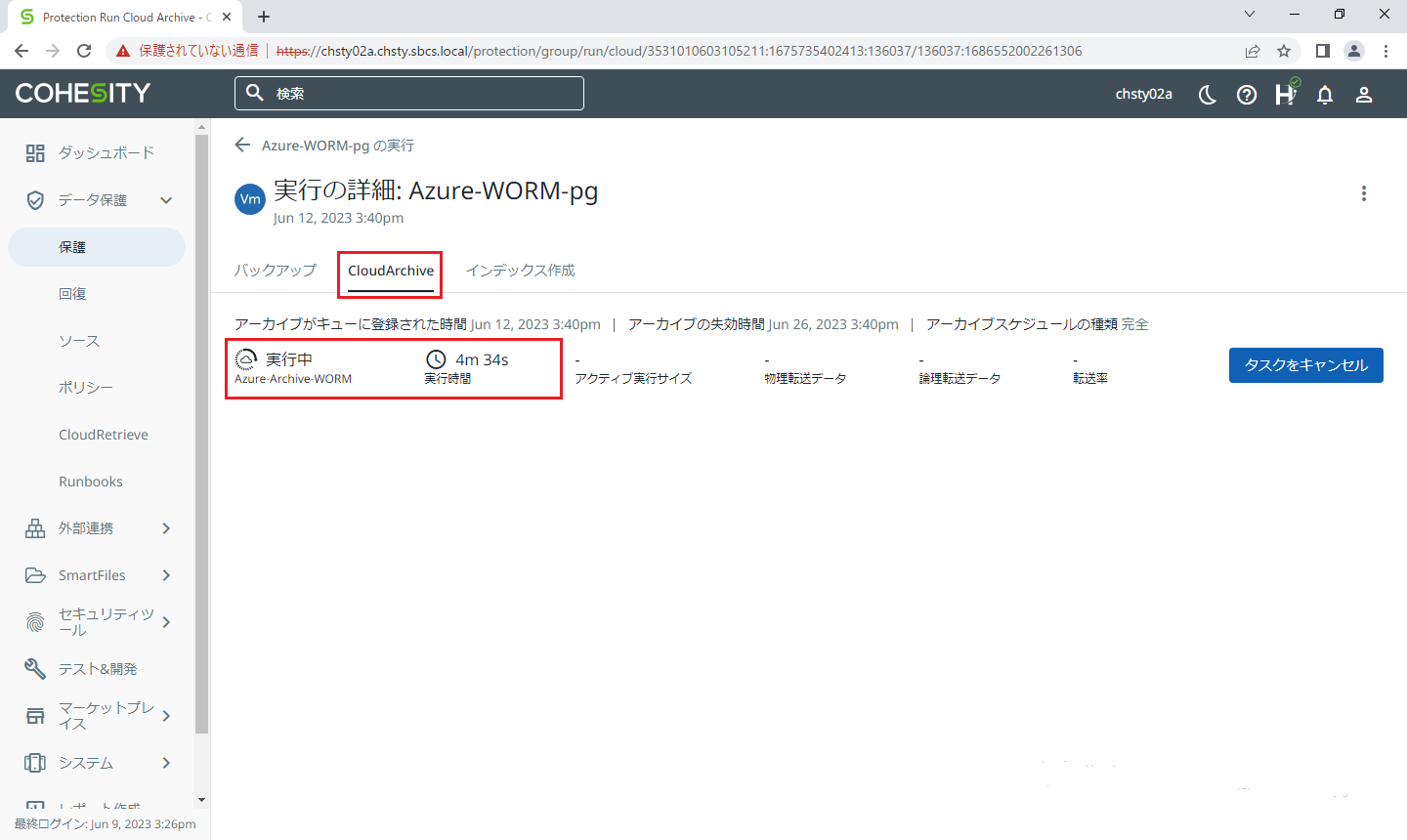The width and height of the screenshot is (1407, 840).
Task: Click the sidebar scroll-down arrow
Action: (x=202, y=800)
